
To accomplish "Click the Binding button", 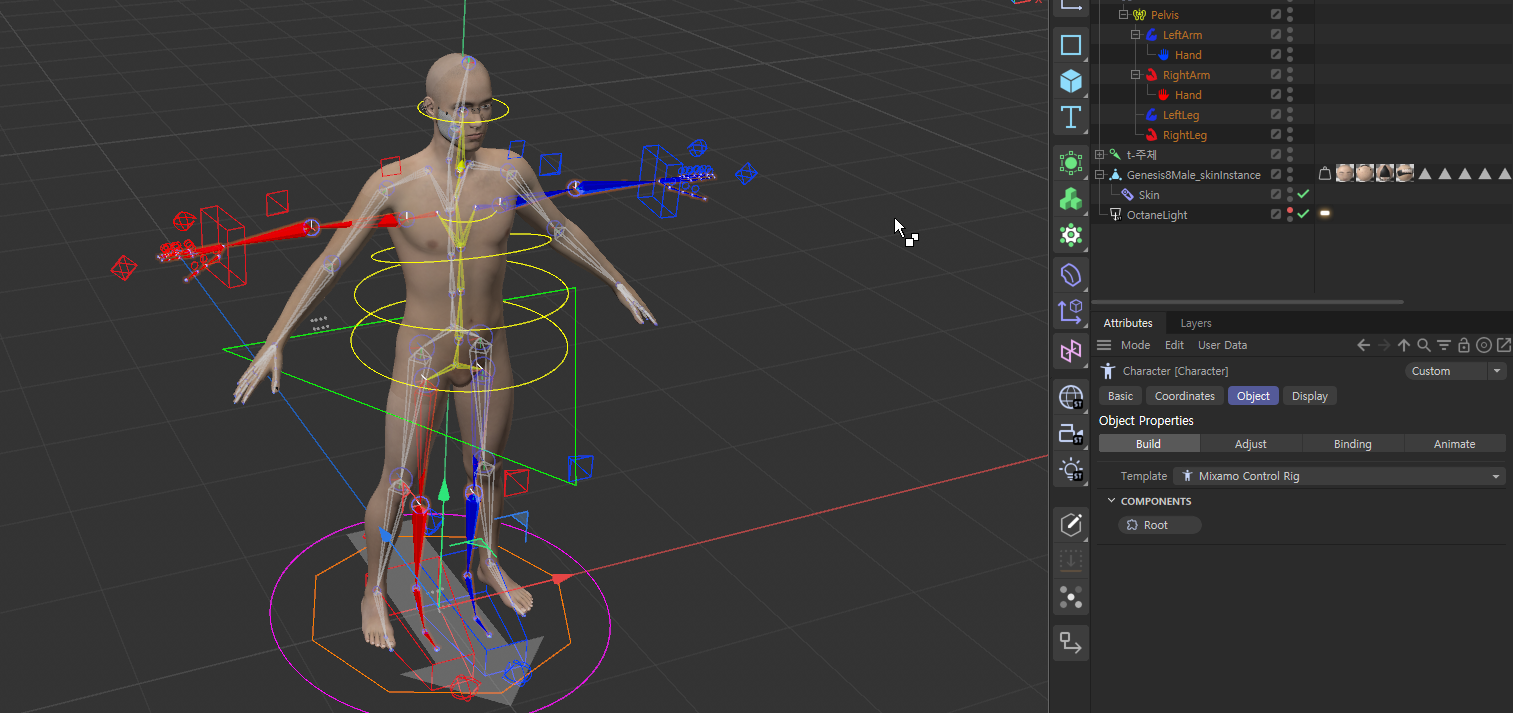I will pyautogui.click(x=1353, y=444).
